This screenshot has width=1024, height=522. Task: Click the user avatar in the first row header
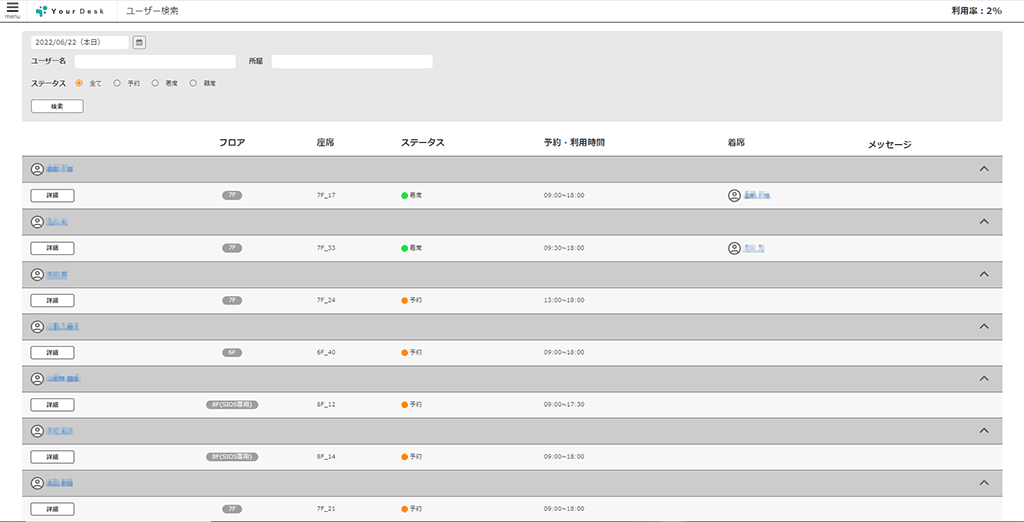[x=38, y=169]
